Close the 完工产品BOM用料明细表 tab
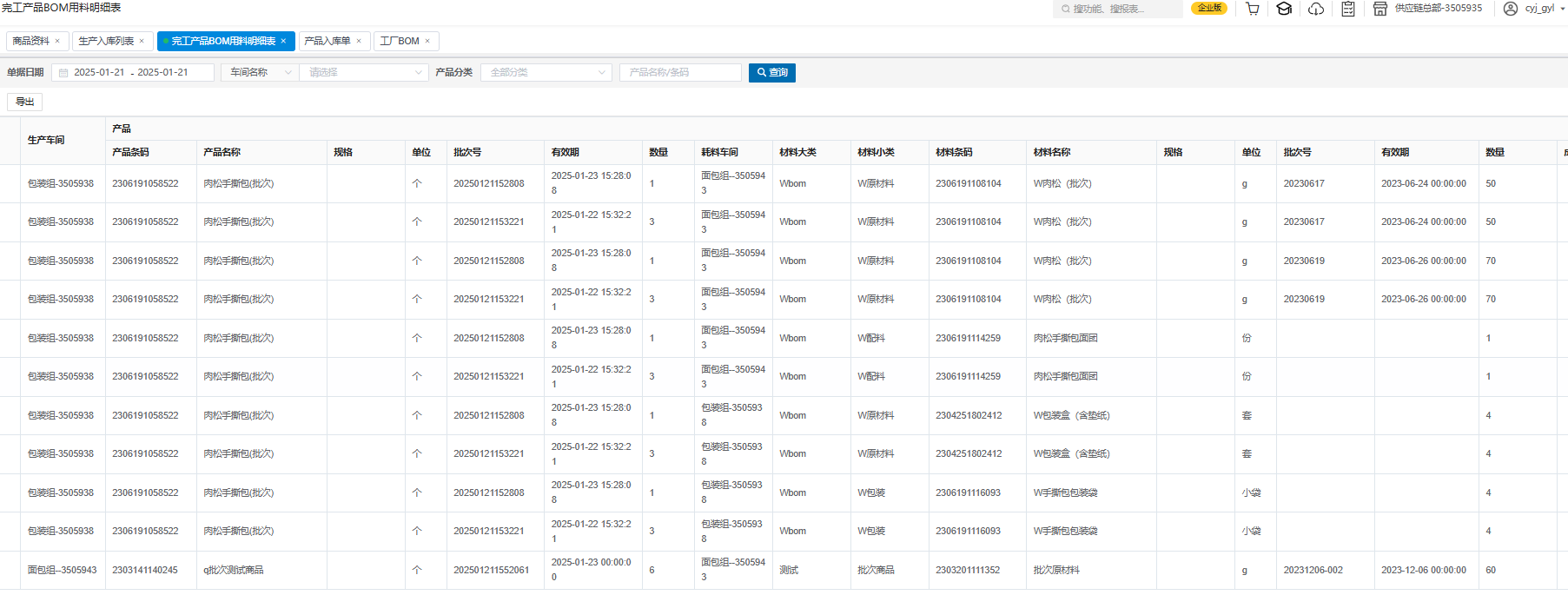This screenshot has width=1568, height=595. 283,41
